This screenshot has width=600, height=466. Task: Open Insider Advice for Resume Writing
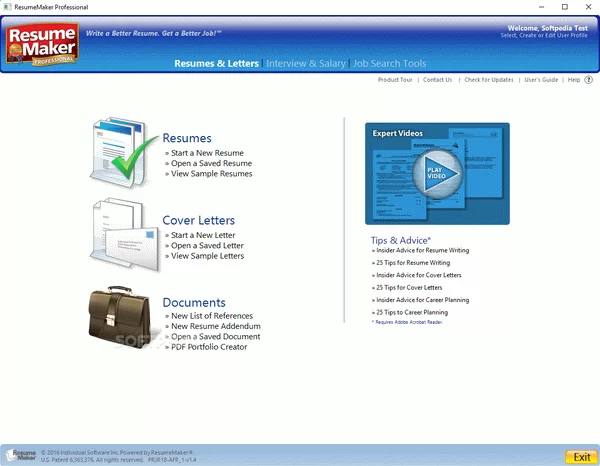coord(421,250)
